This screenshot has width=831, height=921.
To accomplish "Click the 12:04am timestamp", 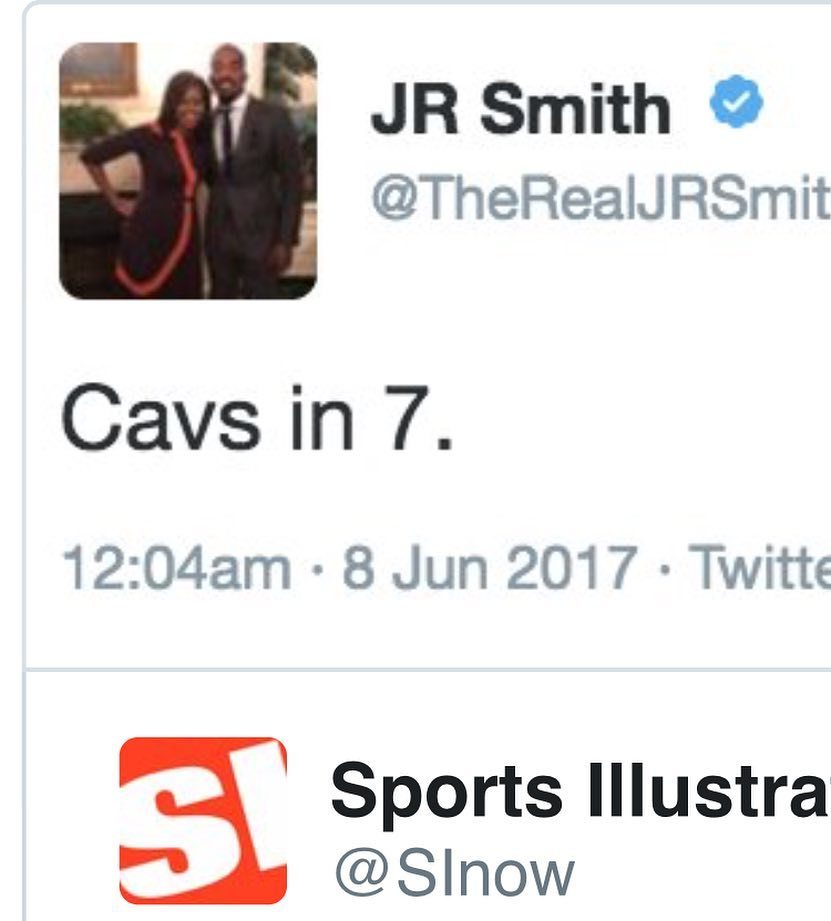I will click(x=177, y=567).
